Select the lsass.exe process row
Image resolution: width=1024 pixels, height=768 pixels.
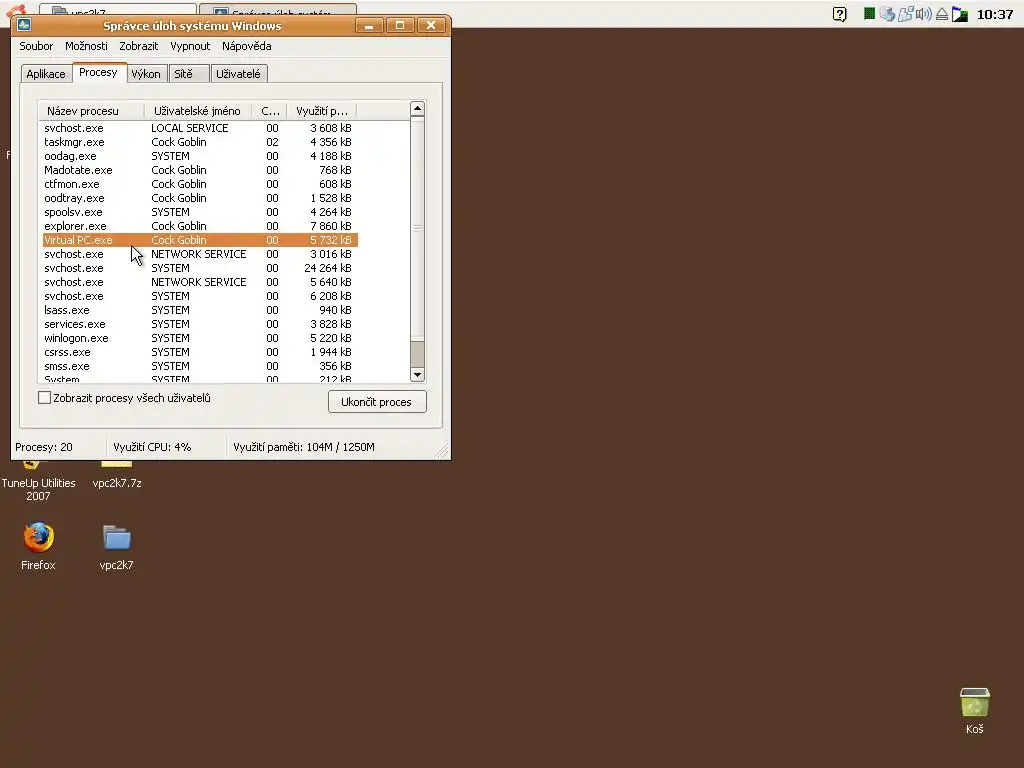coord(200,310)
